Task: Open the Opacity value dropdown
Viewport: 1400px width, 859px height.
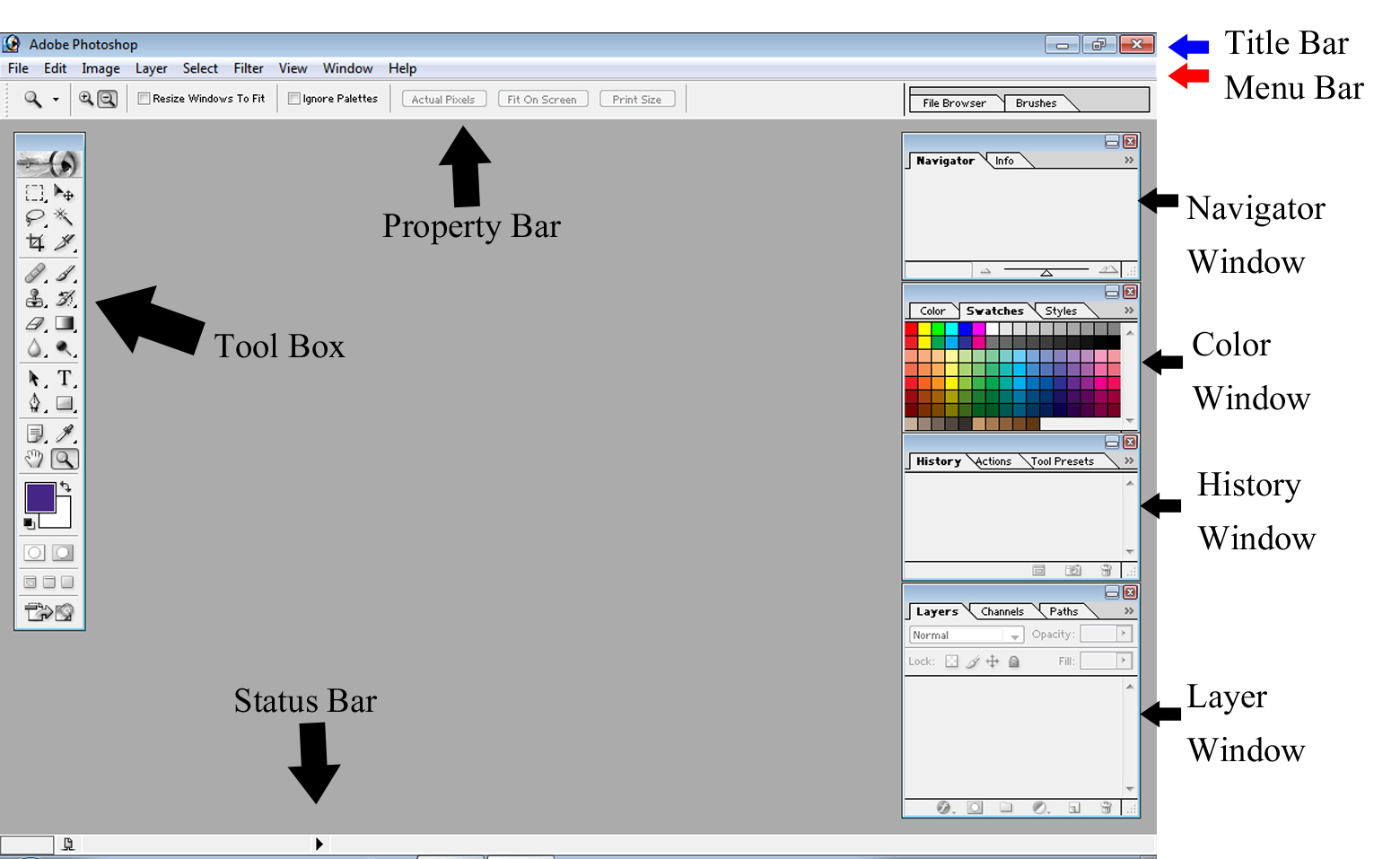Action: [1124, 634]
